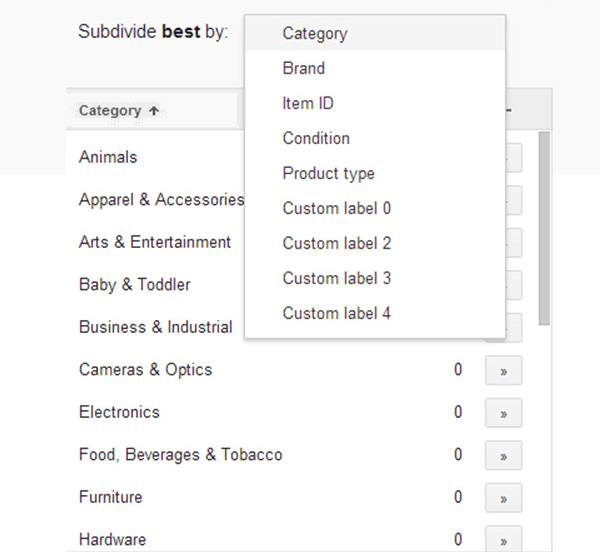Image resolution: width=600 pixels, height=553 pixels.
Task: Click the » button for Hardware
Action: point(503,540)
